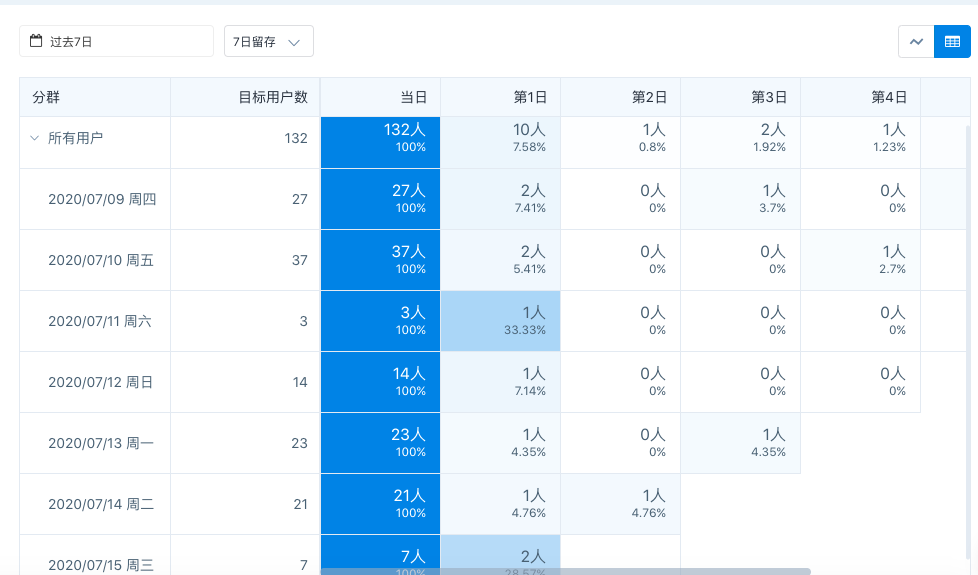The width and height of the screenshot is (978, 575).
Task: Switch to line chart view
Action: (916, 42)
